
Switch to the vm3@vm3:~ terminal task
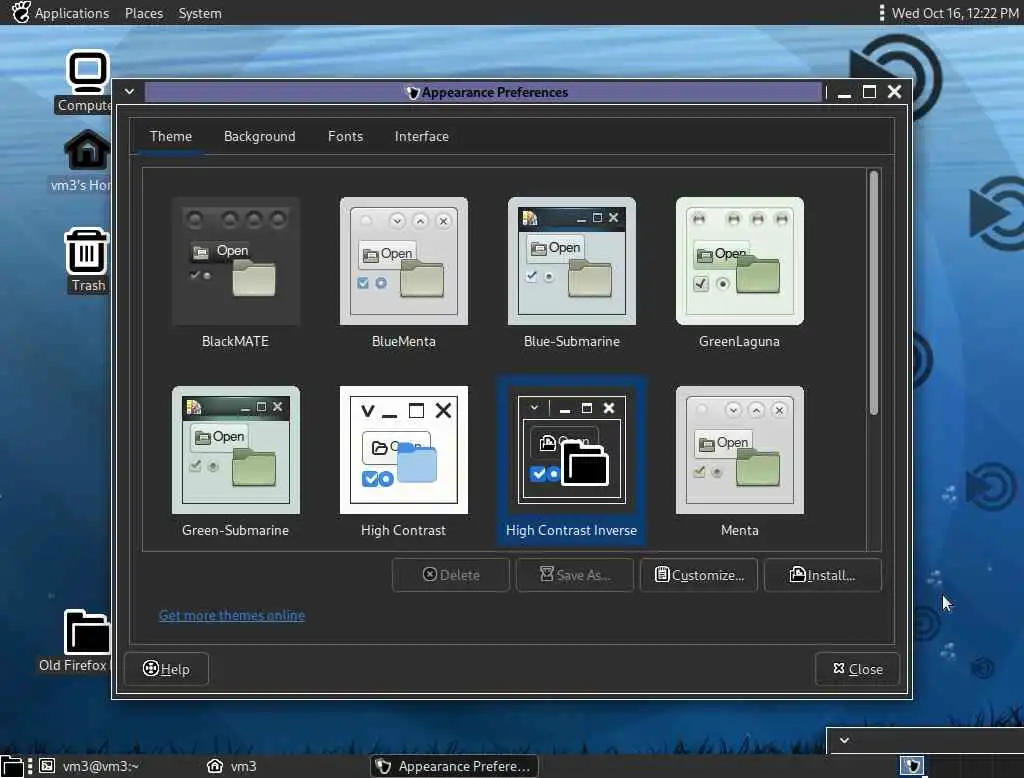[89, 766]
